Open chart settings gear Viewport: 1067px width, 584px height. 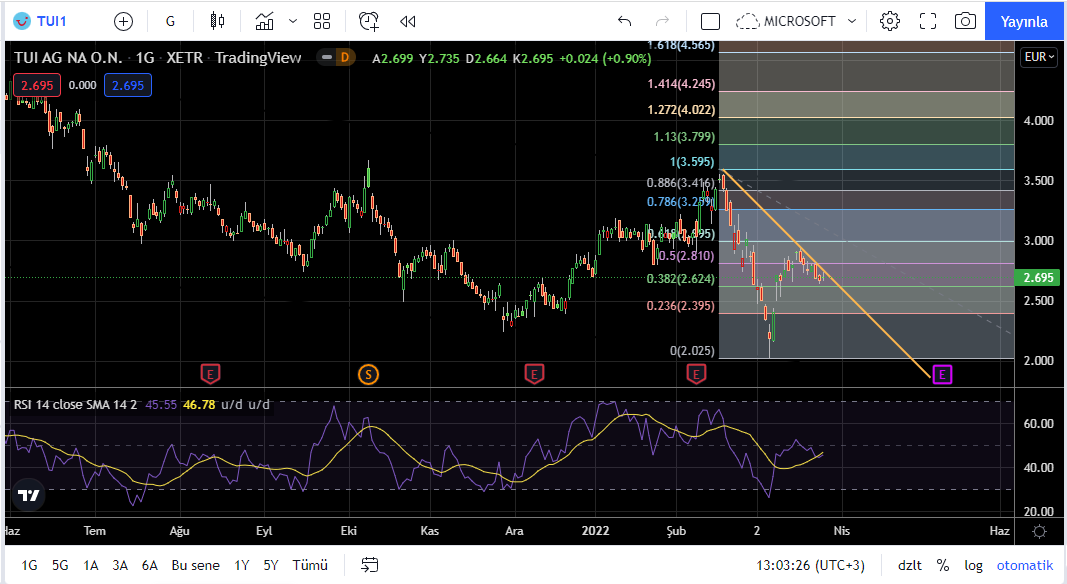890,21
